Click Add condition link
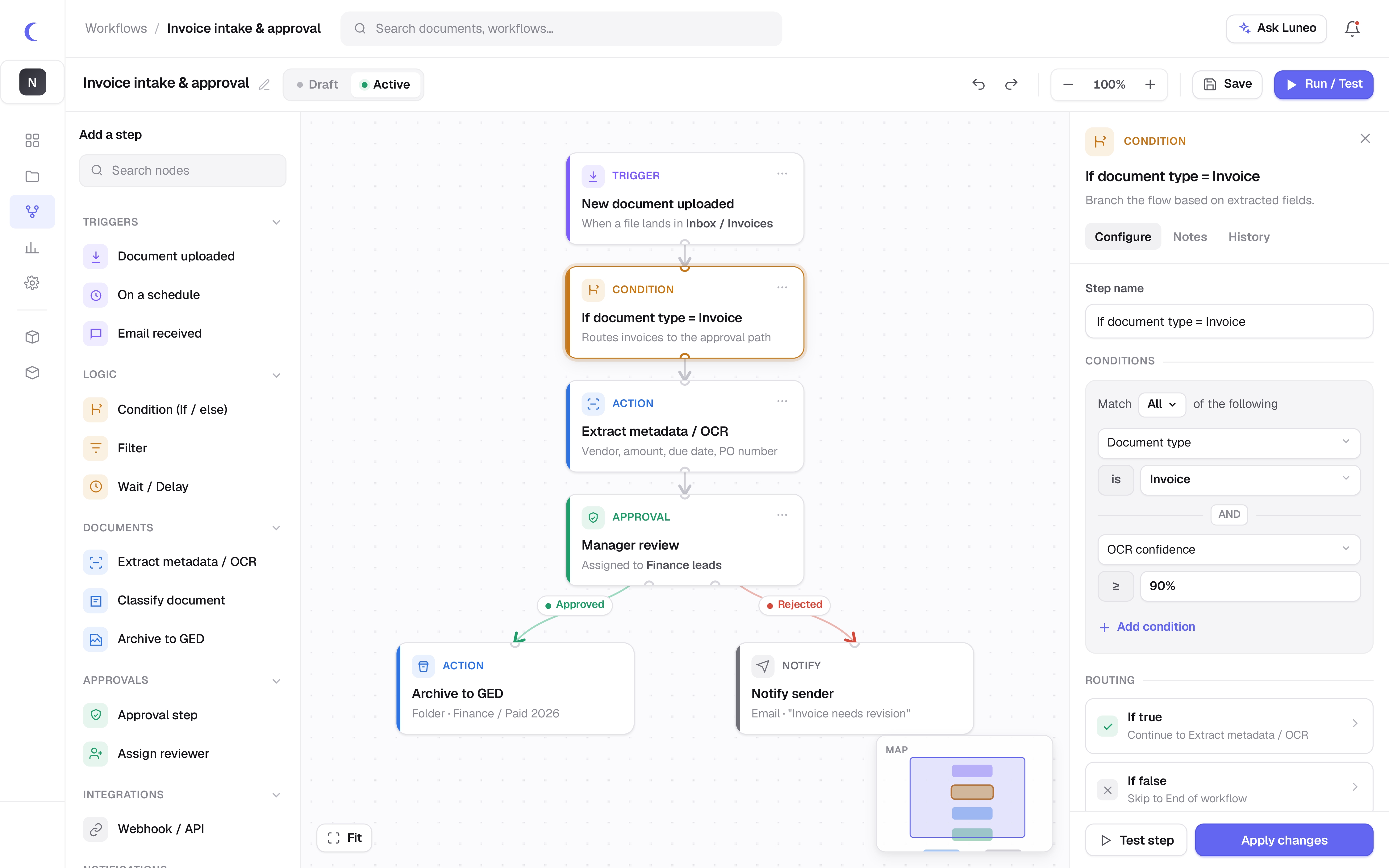This screenshot has width=1389, height=868. pos(1147,627)
